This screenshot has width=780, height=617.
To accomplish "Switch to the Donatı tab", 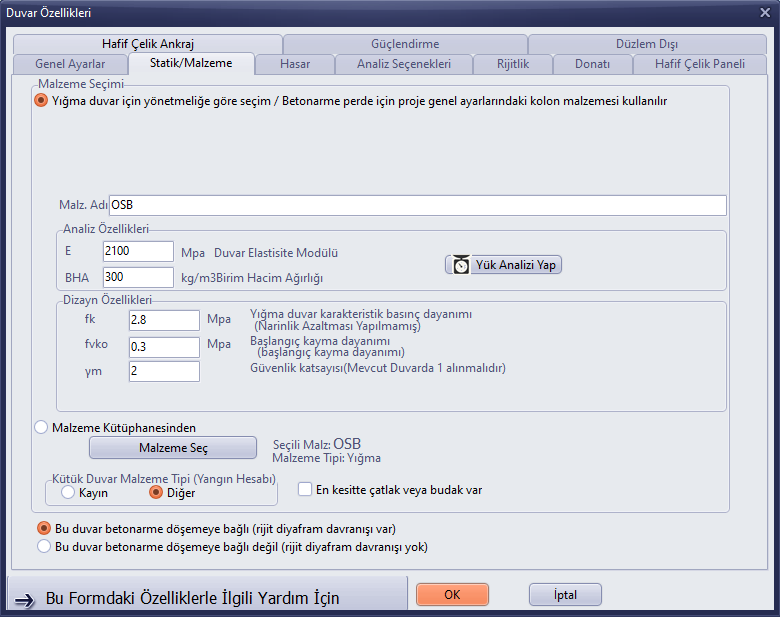I will tap(592, 64).
